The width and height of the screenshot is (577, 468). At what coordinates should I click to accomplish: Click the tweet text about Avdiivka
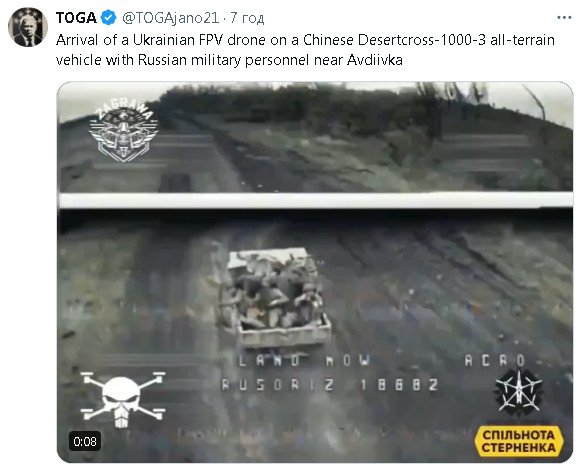tap(305, 50)
